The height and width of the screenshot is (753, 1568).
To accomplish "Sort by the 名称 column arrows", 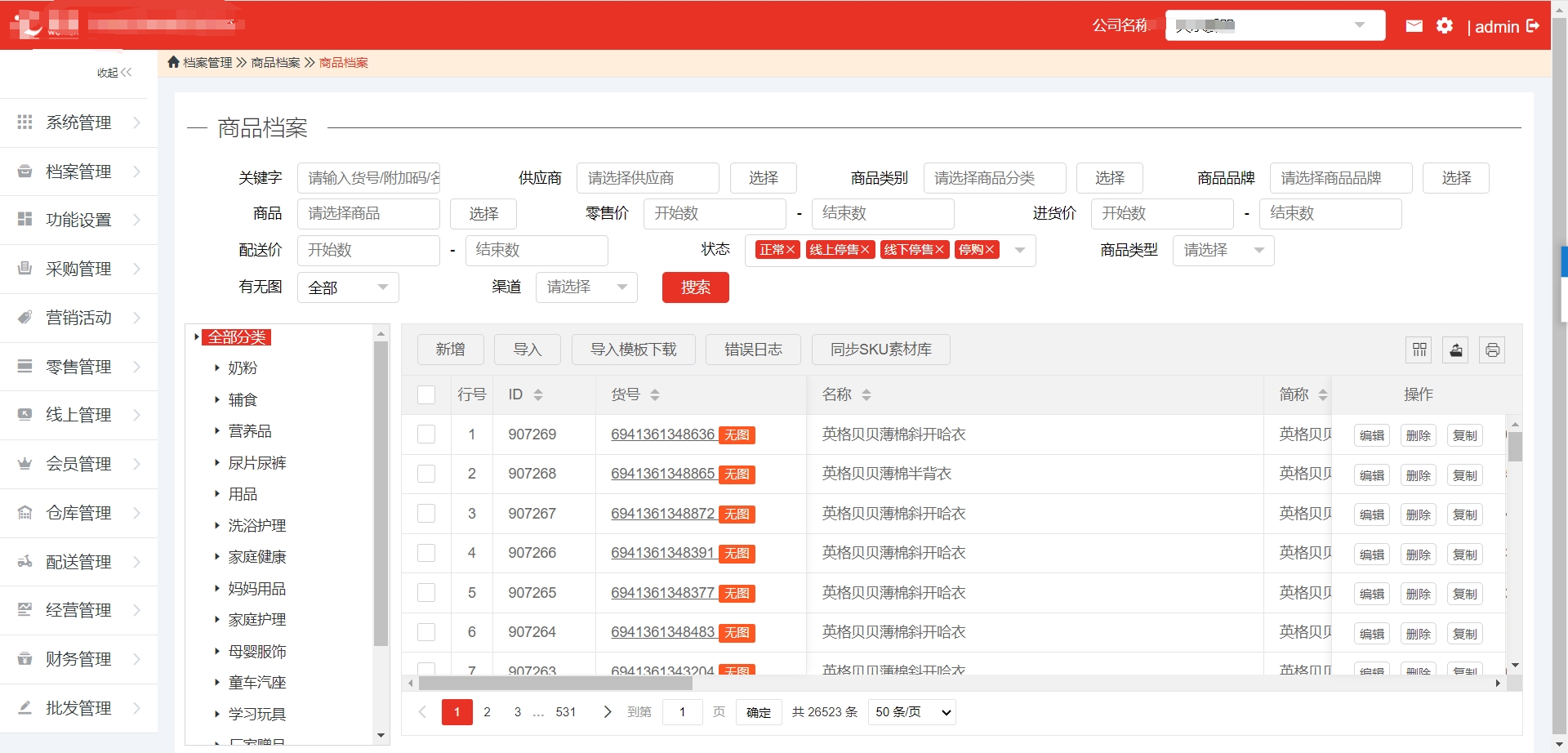I will [x=866, y=394].
